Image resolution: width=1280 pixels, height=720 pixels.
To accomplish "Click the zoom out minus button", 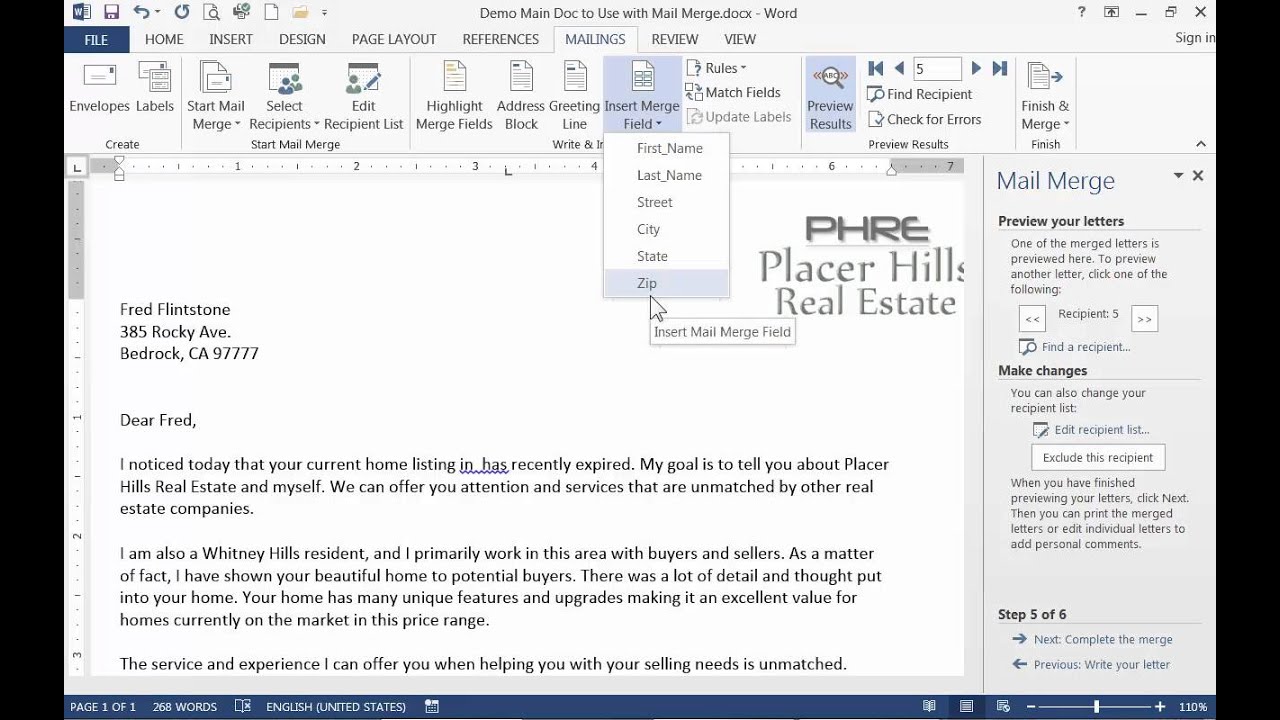I will (x=1030, y=707).
